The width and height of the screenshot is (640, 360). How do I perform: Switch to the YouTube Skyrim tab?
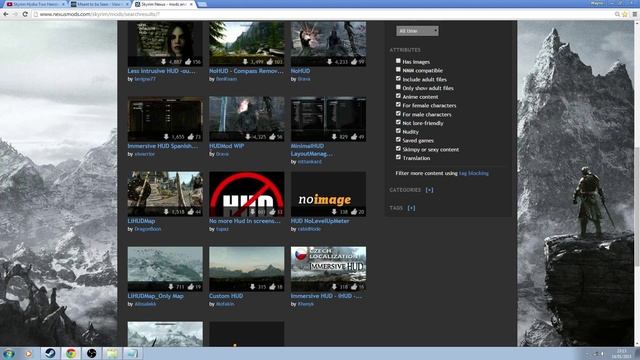35,4
